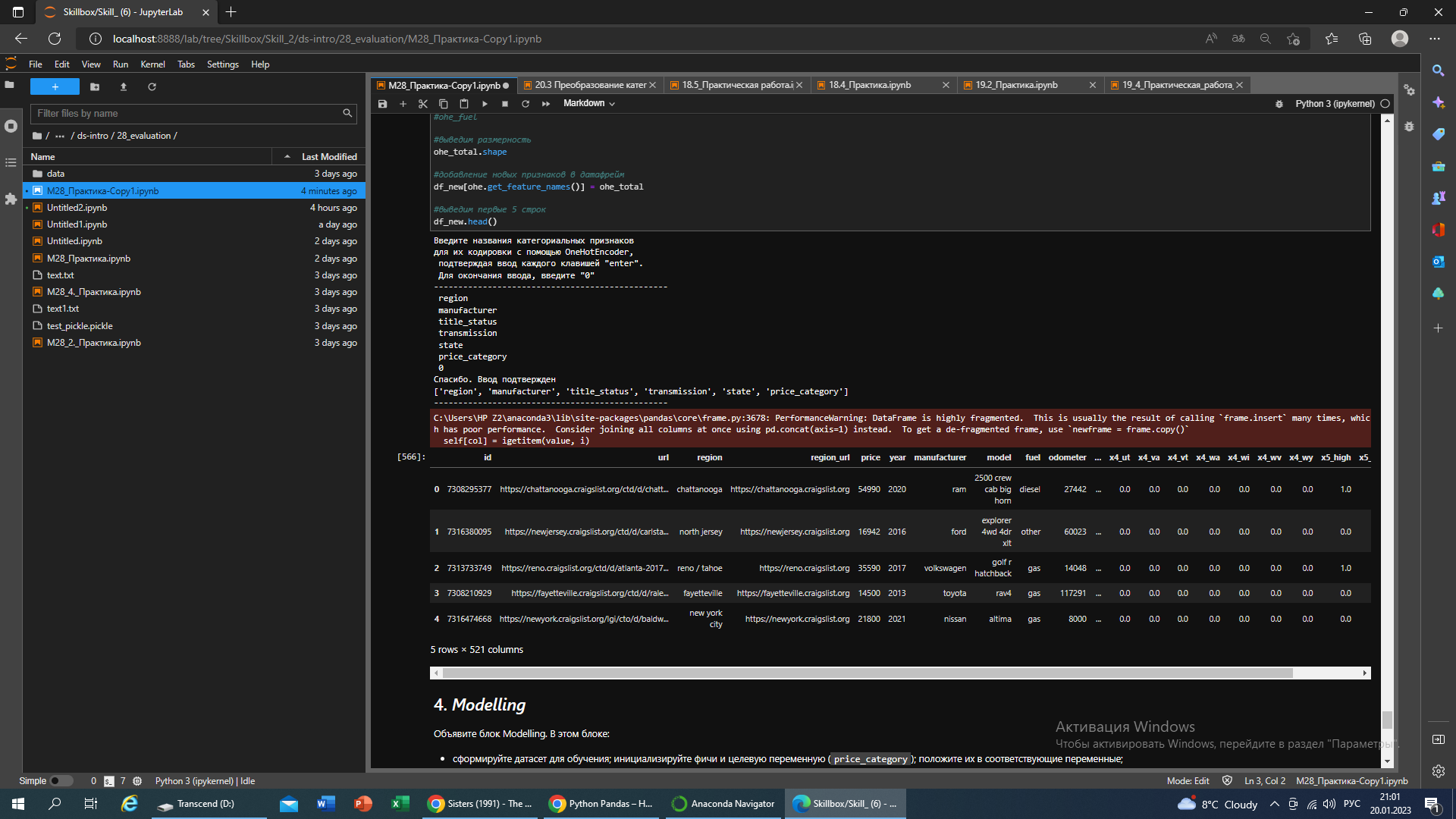Run the selected cell
Image resolution: width=1456 pixels, height=819 pixels.
(x=485, y=104)
